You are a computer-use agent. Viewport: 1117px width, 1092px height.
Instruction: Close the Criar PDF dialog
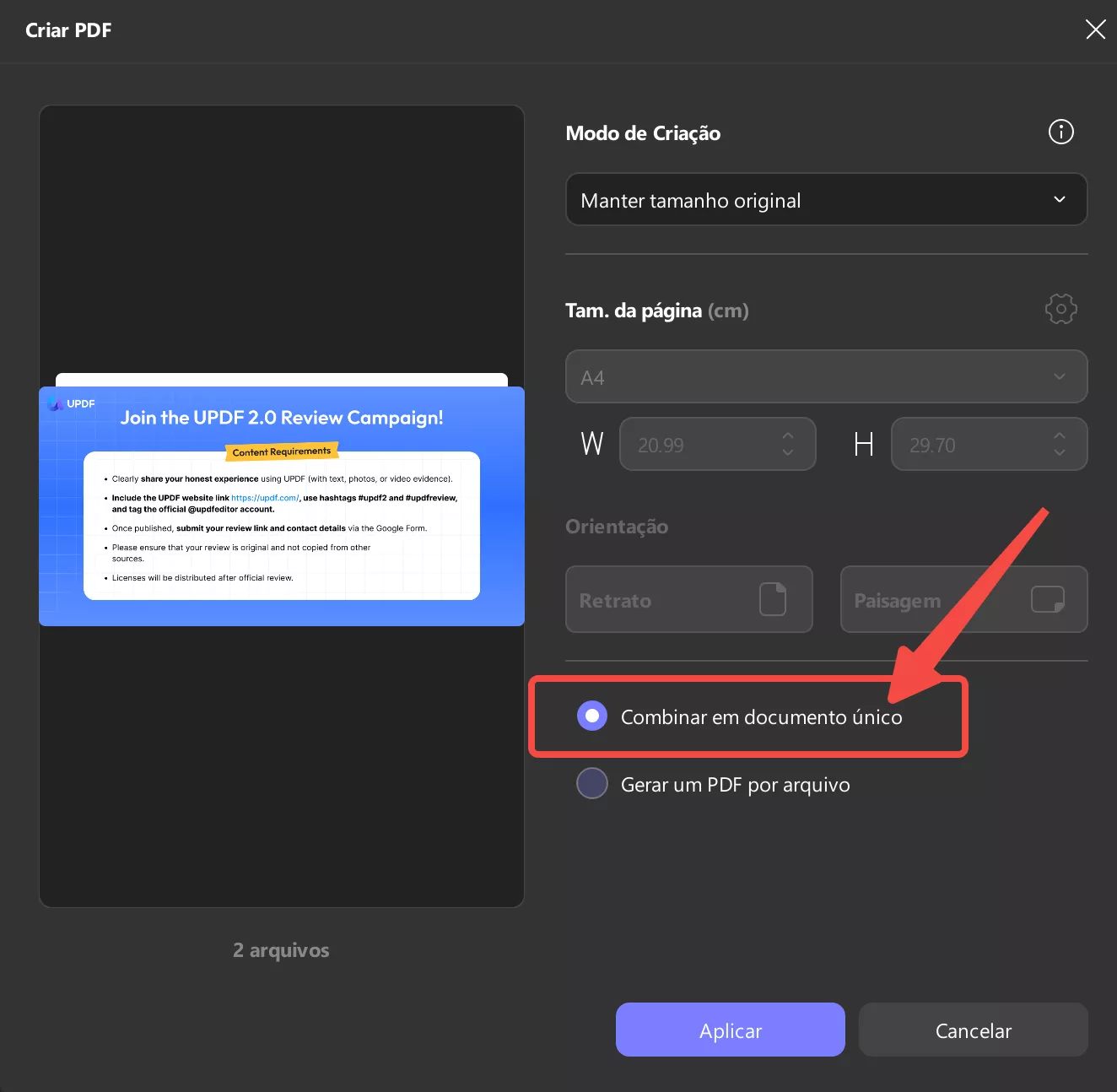click(x=1095, y=30)
